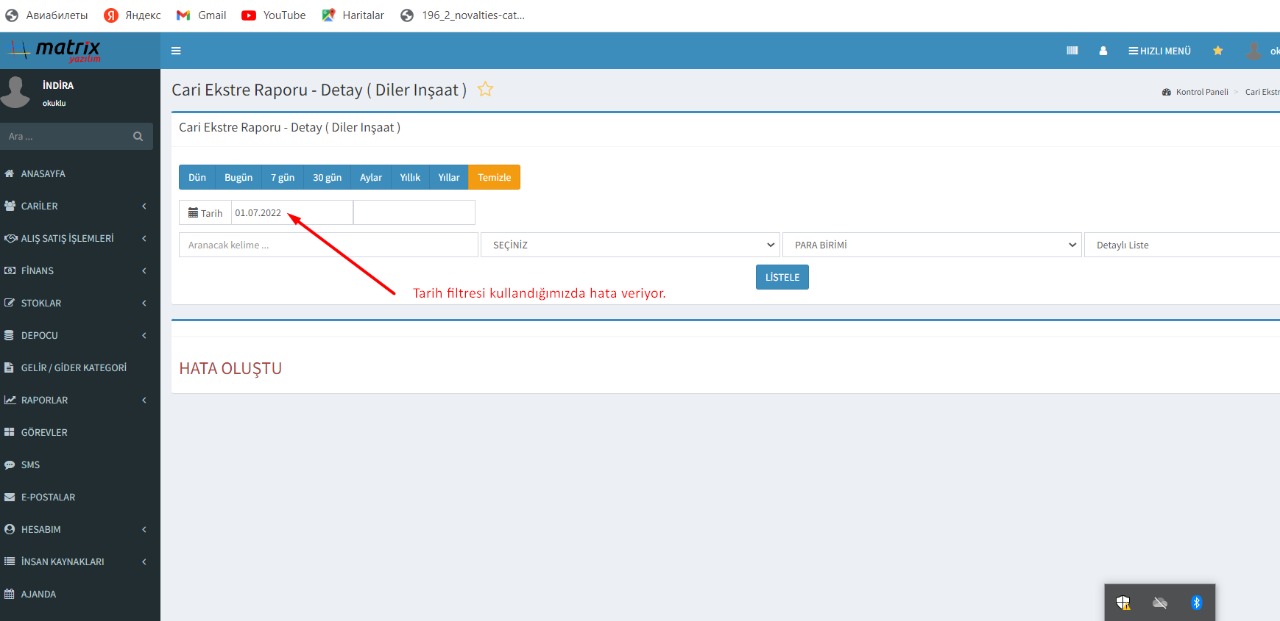Click the gold star icon in header

click(x=1217, y=51)
